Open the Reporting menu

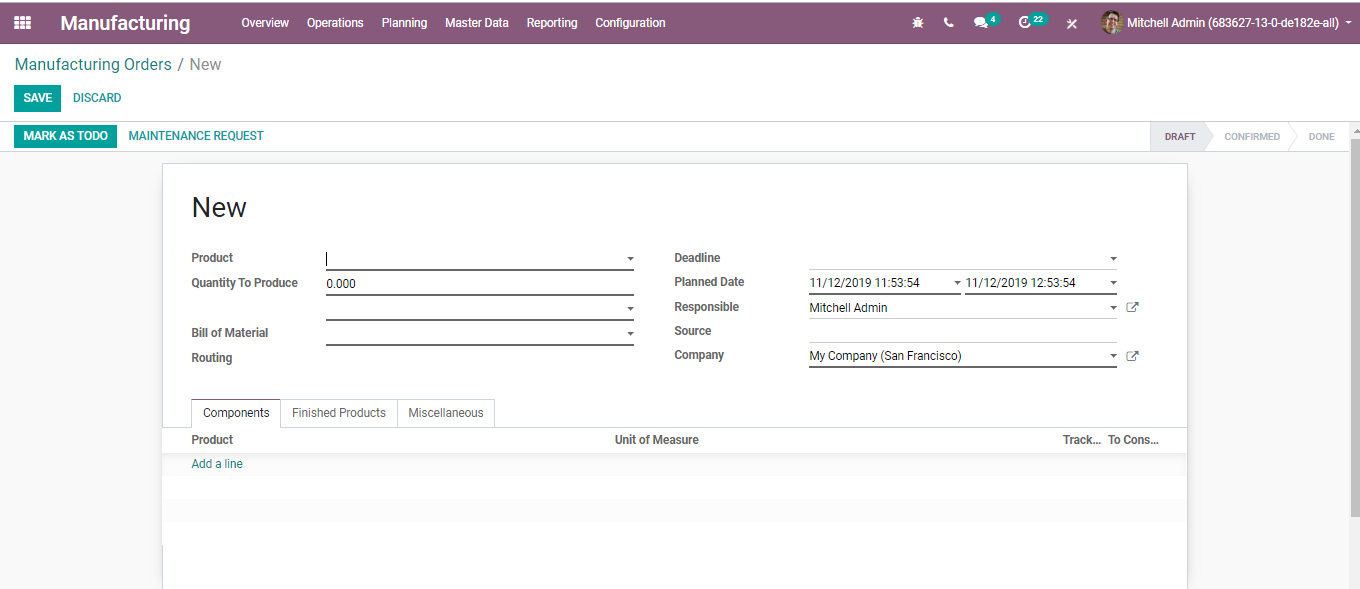[552, 23]
